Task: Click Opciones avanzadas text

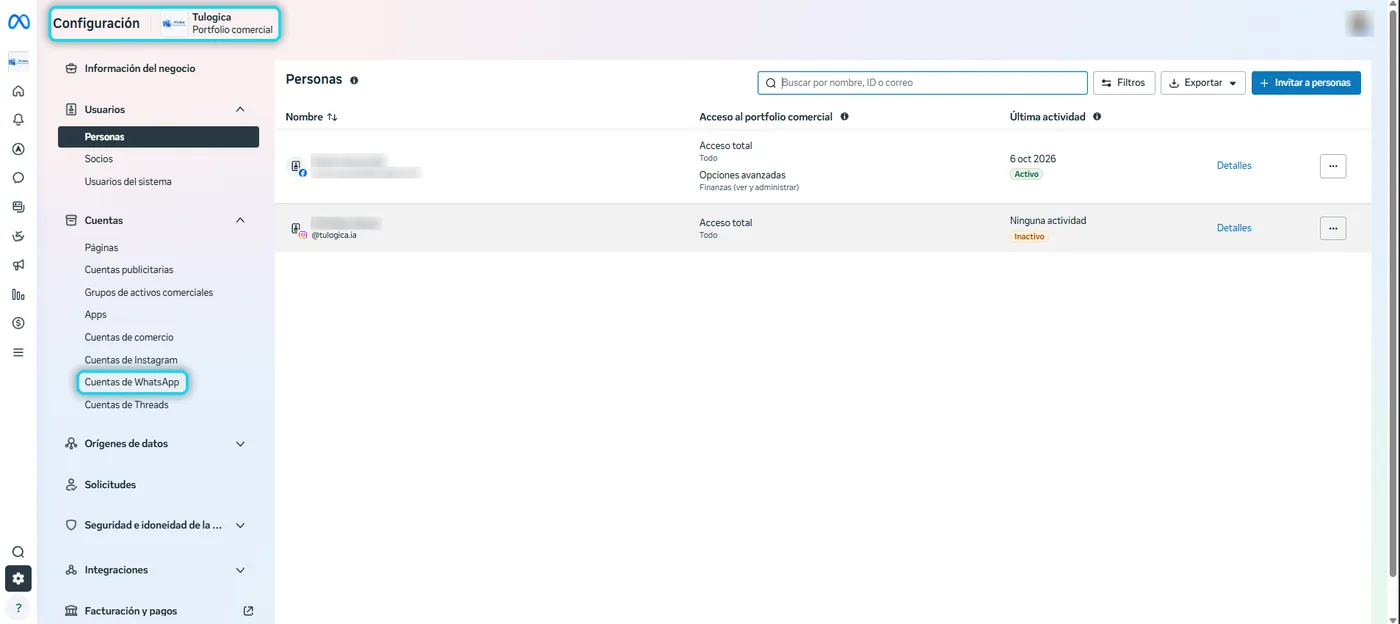Action: point(742,175)
